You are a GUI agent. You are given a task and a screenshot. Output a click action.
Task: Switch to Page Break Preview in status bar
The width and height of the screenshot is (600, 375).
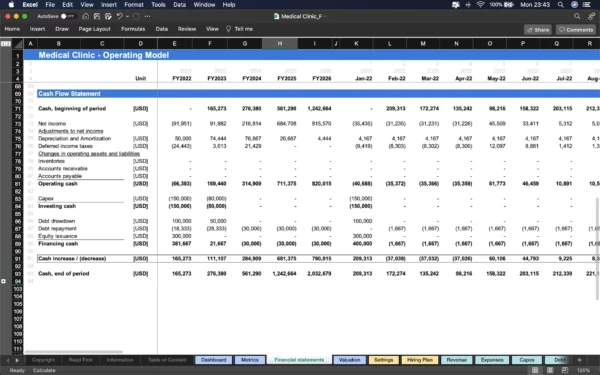pyautogui.click(x=564, y=370)
